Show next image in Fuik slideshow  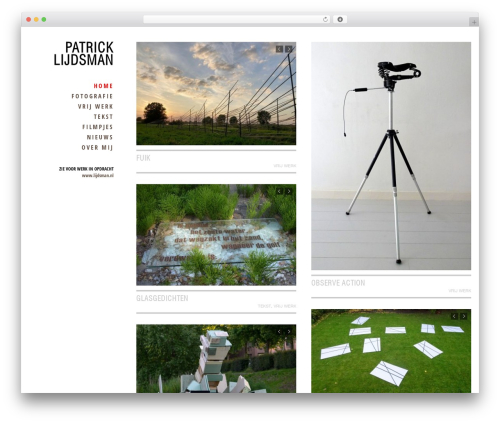(x=289, y=49)
